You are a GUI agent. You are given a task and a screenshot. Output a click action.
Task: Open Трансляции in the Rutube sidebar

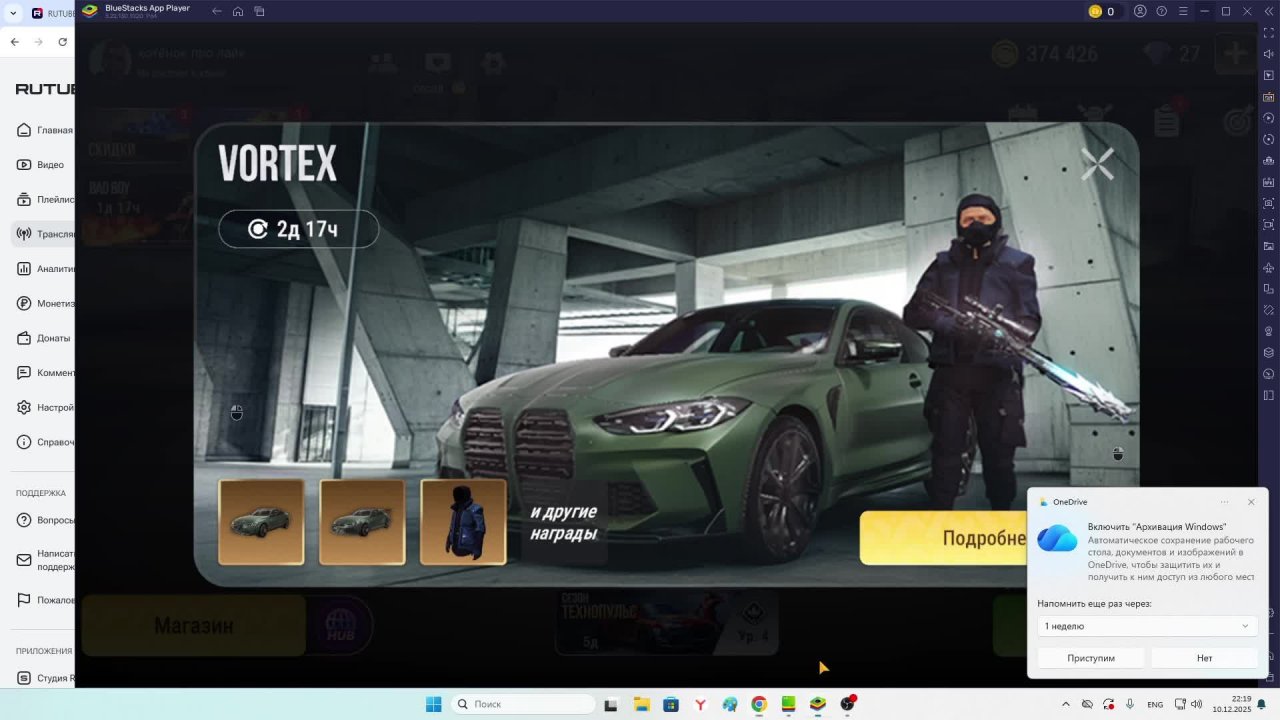click(x=45, y=234)
